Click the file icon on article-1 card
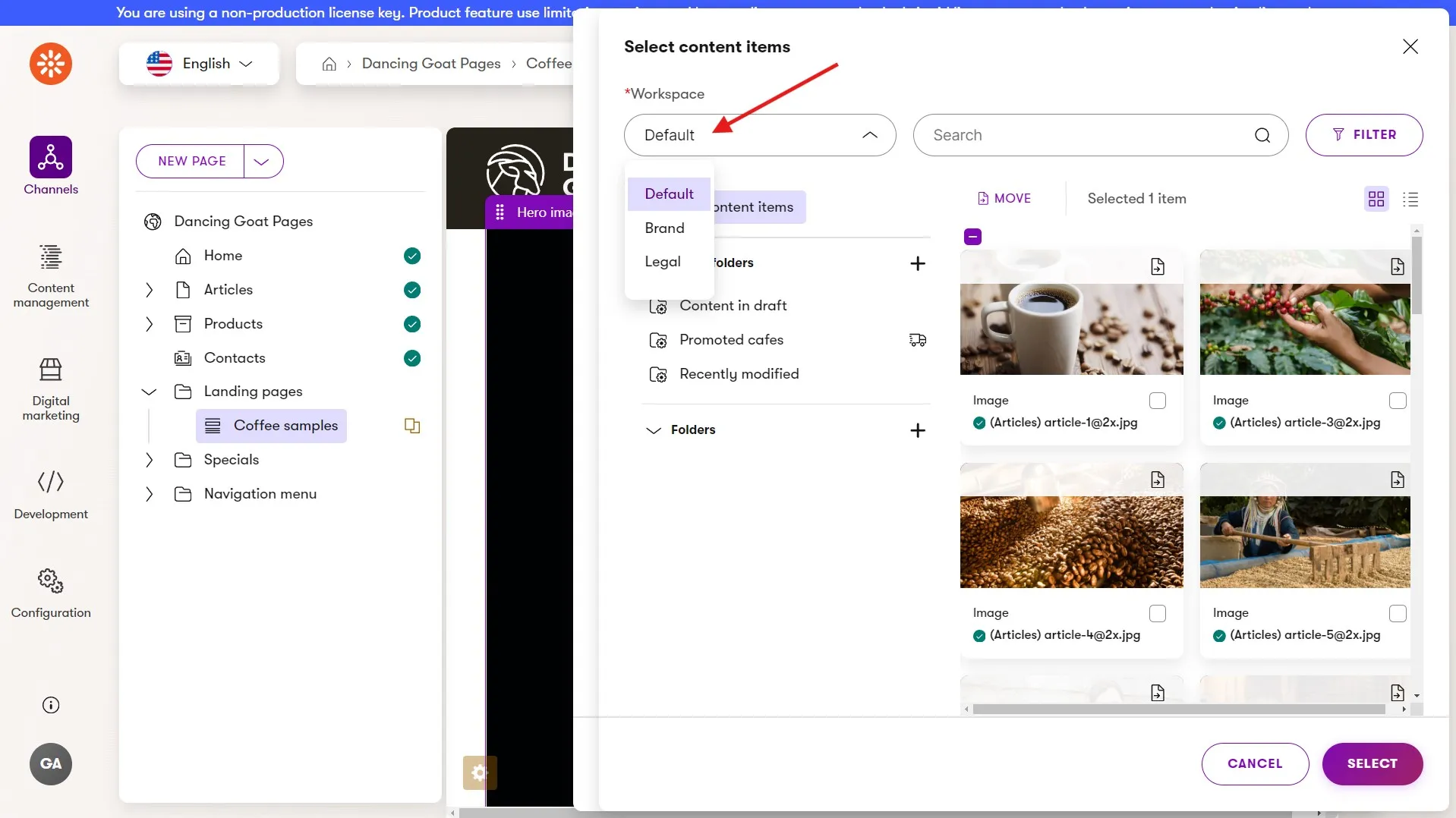 click(x=1158, y=266)
